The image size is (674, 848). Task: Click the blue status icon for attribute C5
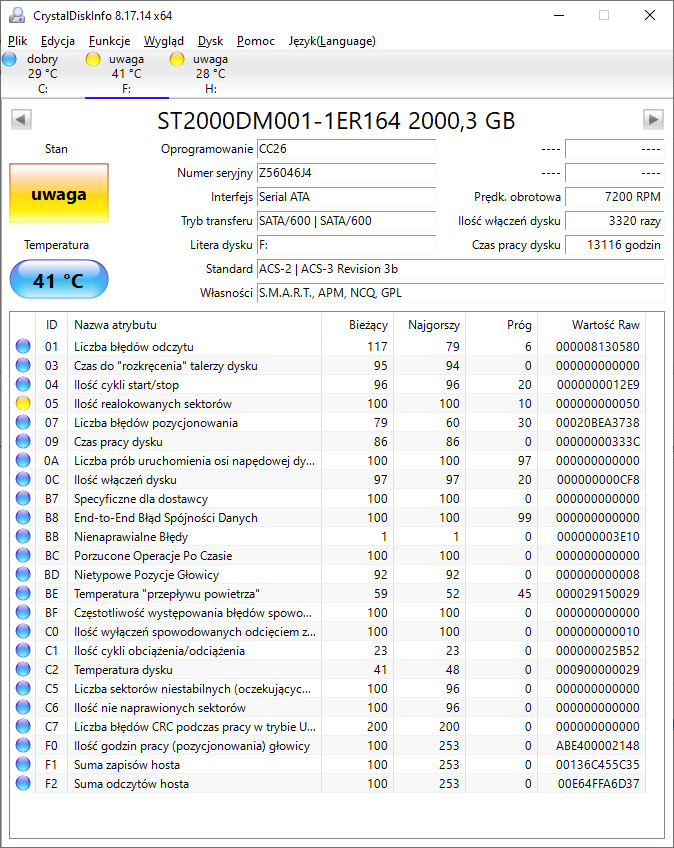point(23,688)
